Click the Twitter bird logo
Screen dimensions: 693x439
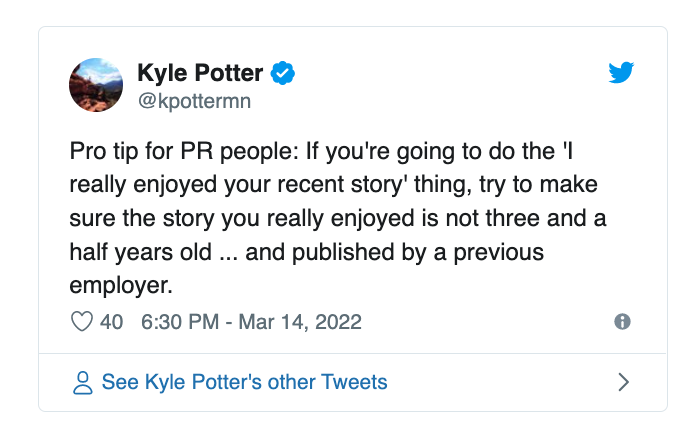pos(622,72)
